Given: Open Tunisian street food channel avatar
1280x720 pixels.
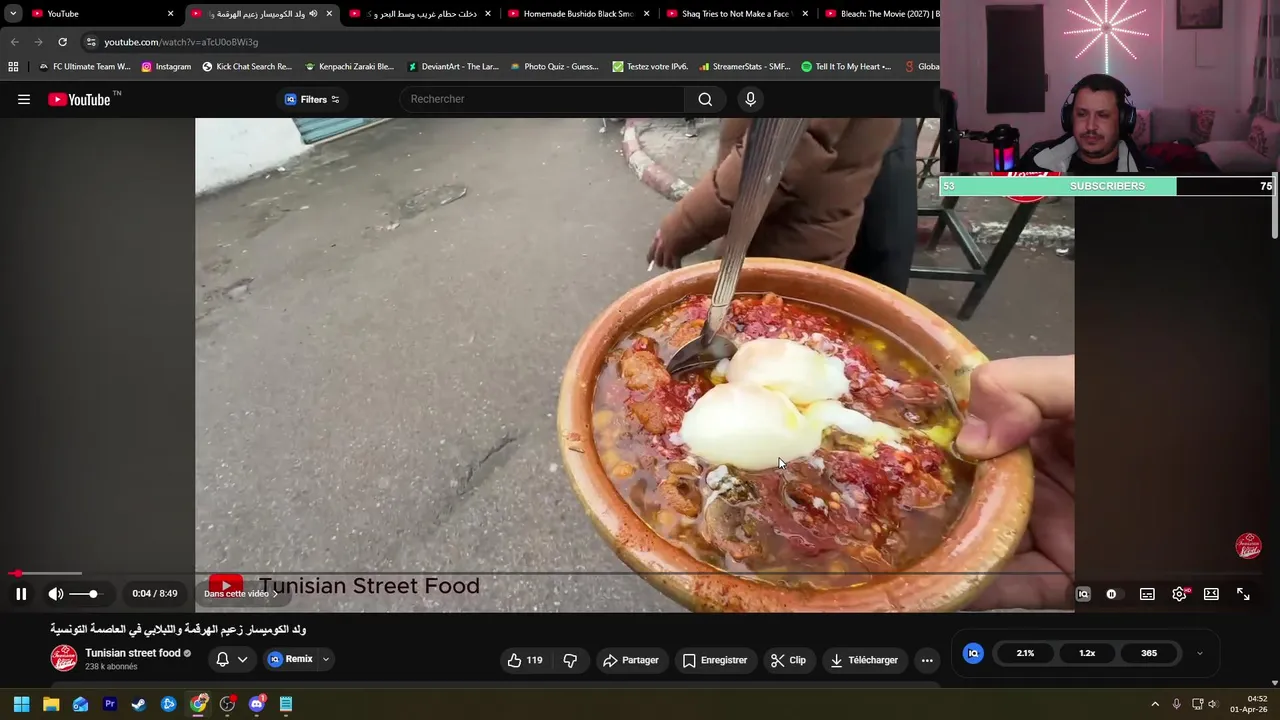Looking at the screenshot, I should point(64,658).
